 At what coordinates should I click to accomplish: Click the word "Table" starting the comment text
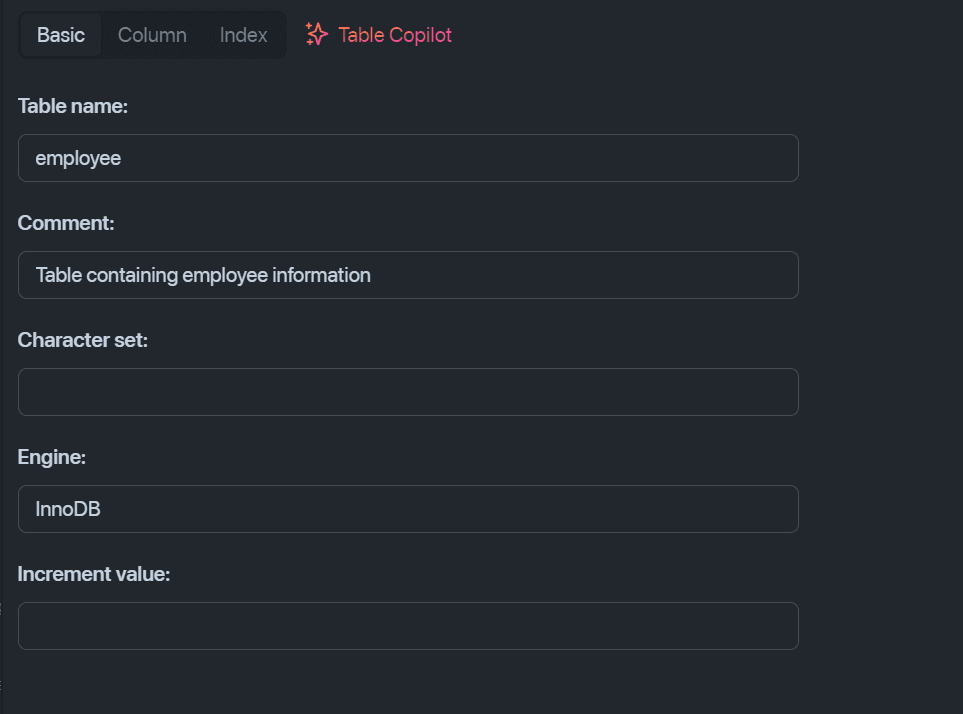pyautogui.click(x=58, y=275)
